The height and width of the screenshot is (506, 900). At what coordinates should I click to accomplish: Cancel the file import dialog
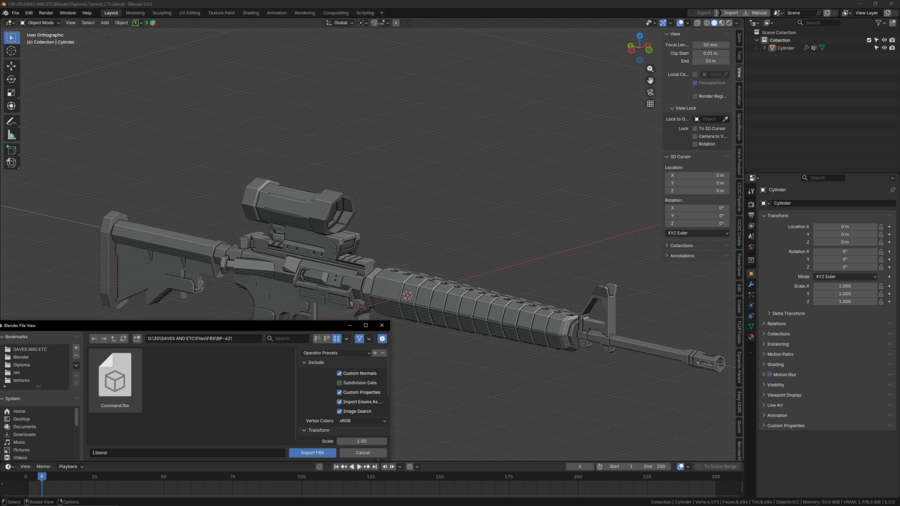click(x=362, y=453)
